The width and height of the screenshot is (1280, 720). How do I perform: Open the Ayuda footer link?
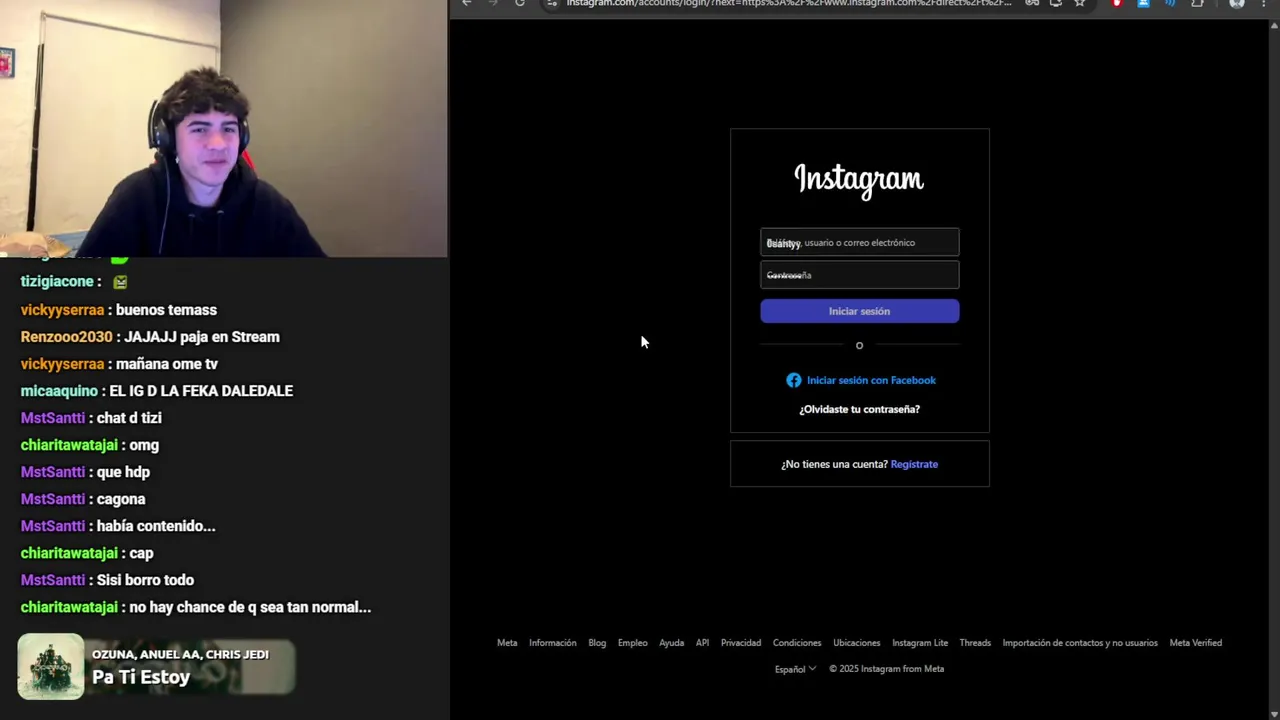coord(671,643)
